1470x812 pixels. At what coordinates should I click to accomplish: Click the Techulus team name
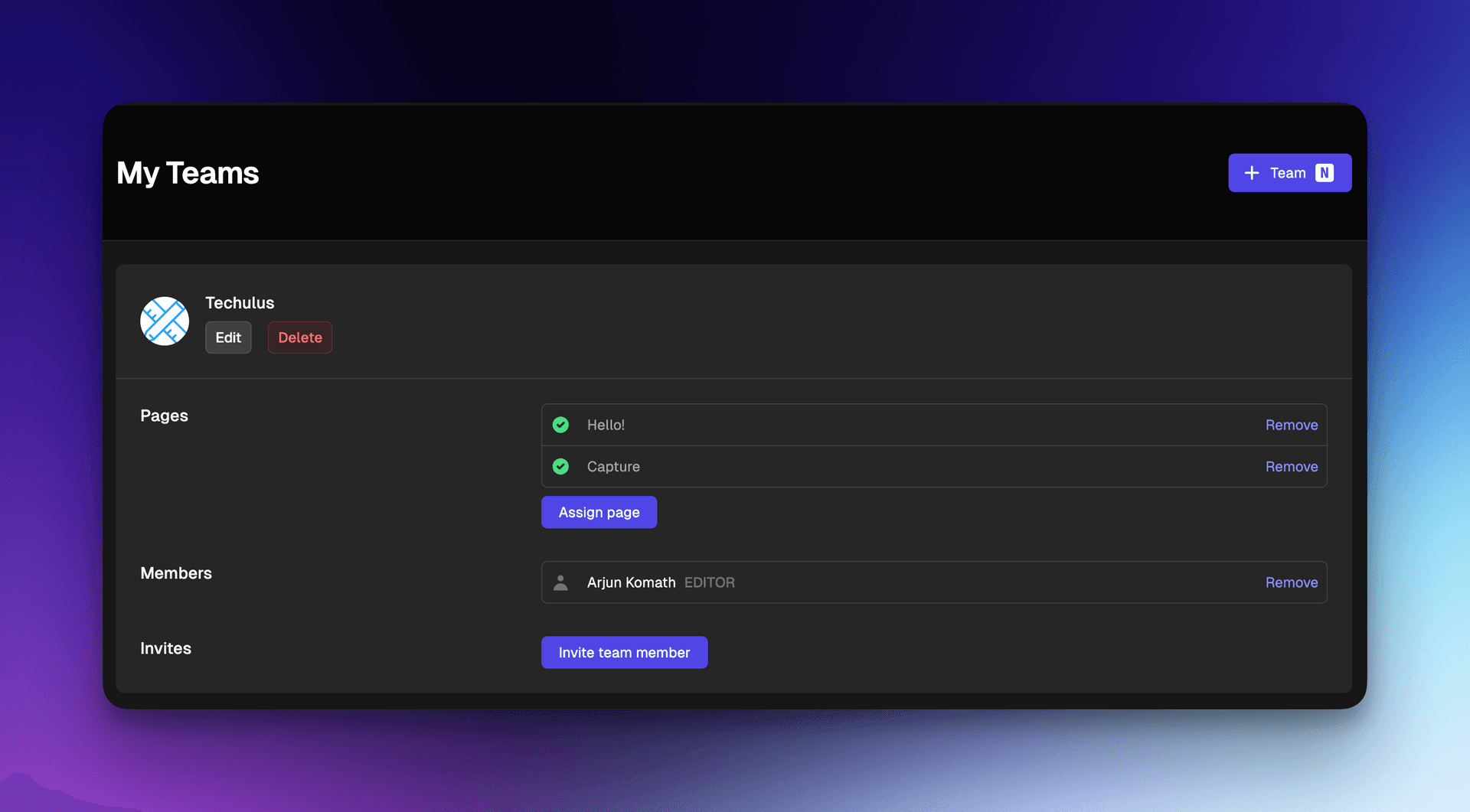coord(240,302)
